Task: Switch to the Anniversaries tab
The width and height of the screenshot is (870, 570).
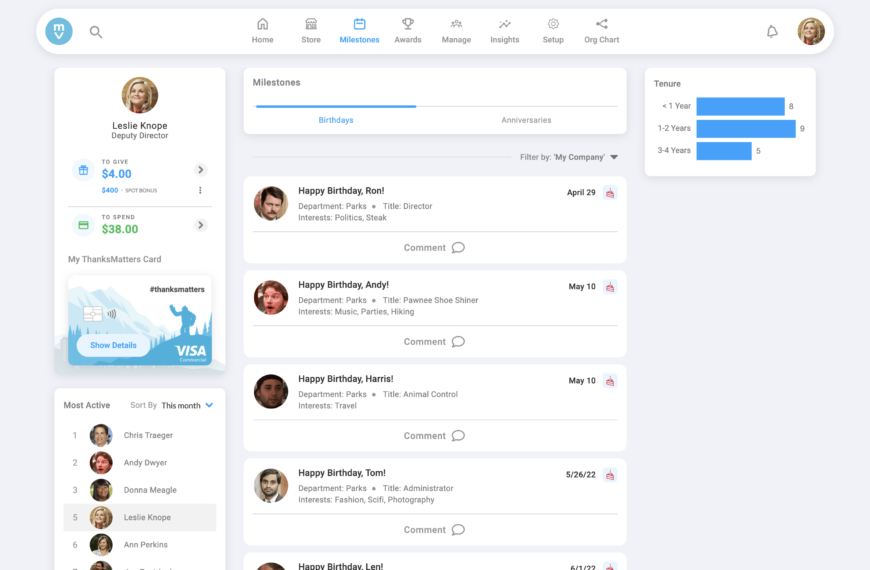Action: click(x=526, y=120)
